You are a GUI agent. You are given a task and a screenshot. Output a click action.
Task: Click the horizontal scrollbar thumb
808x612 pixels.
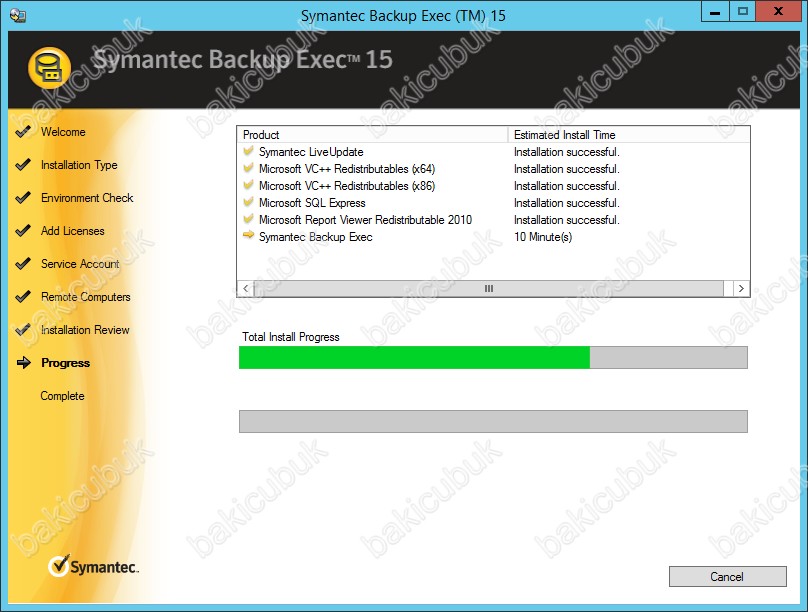[x=489, y=288]
